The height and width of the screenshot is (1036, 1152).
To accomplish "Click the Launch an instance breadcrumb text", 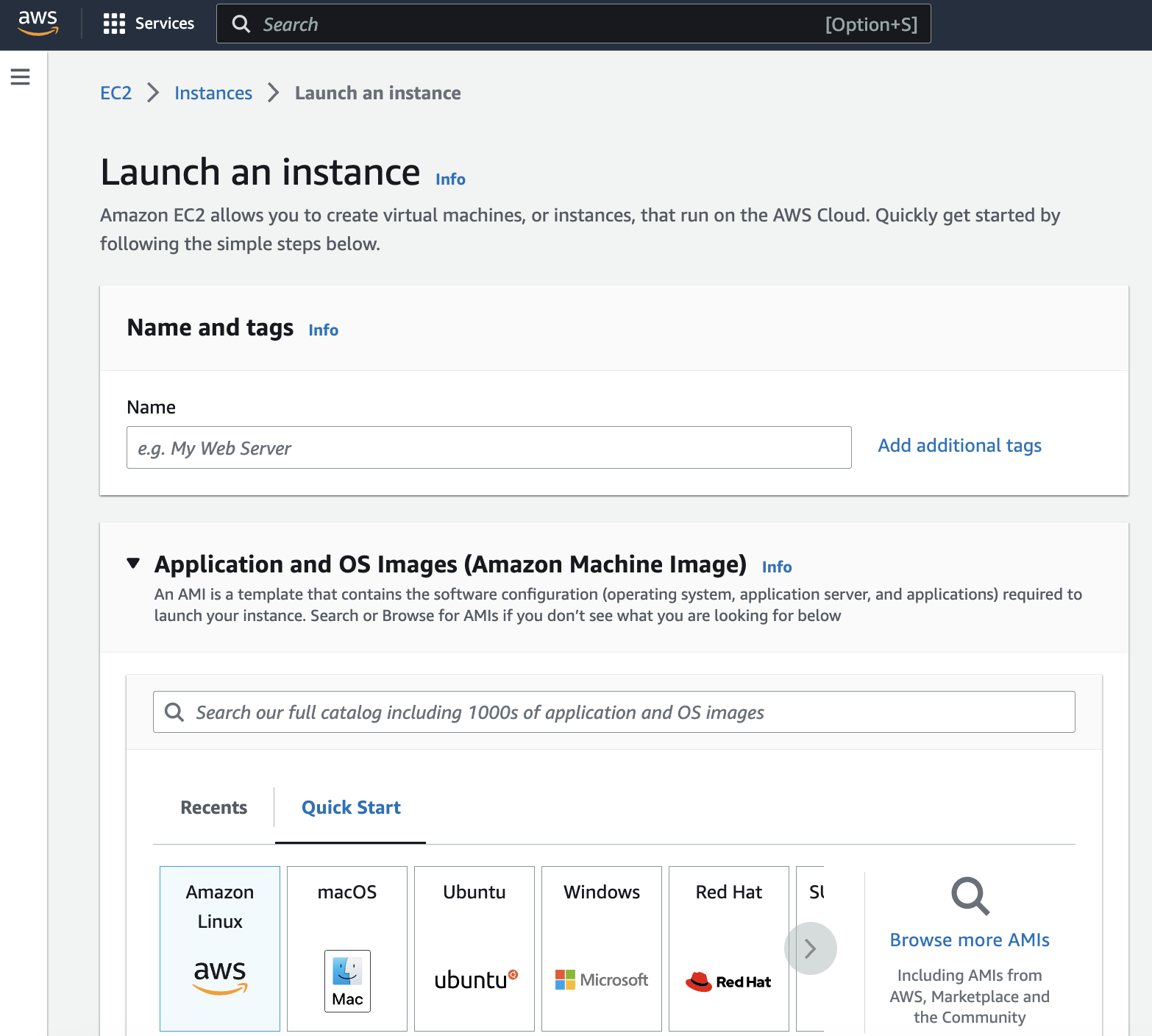I will (x=378, y=93).
